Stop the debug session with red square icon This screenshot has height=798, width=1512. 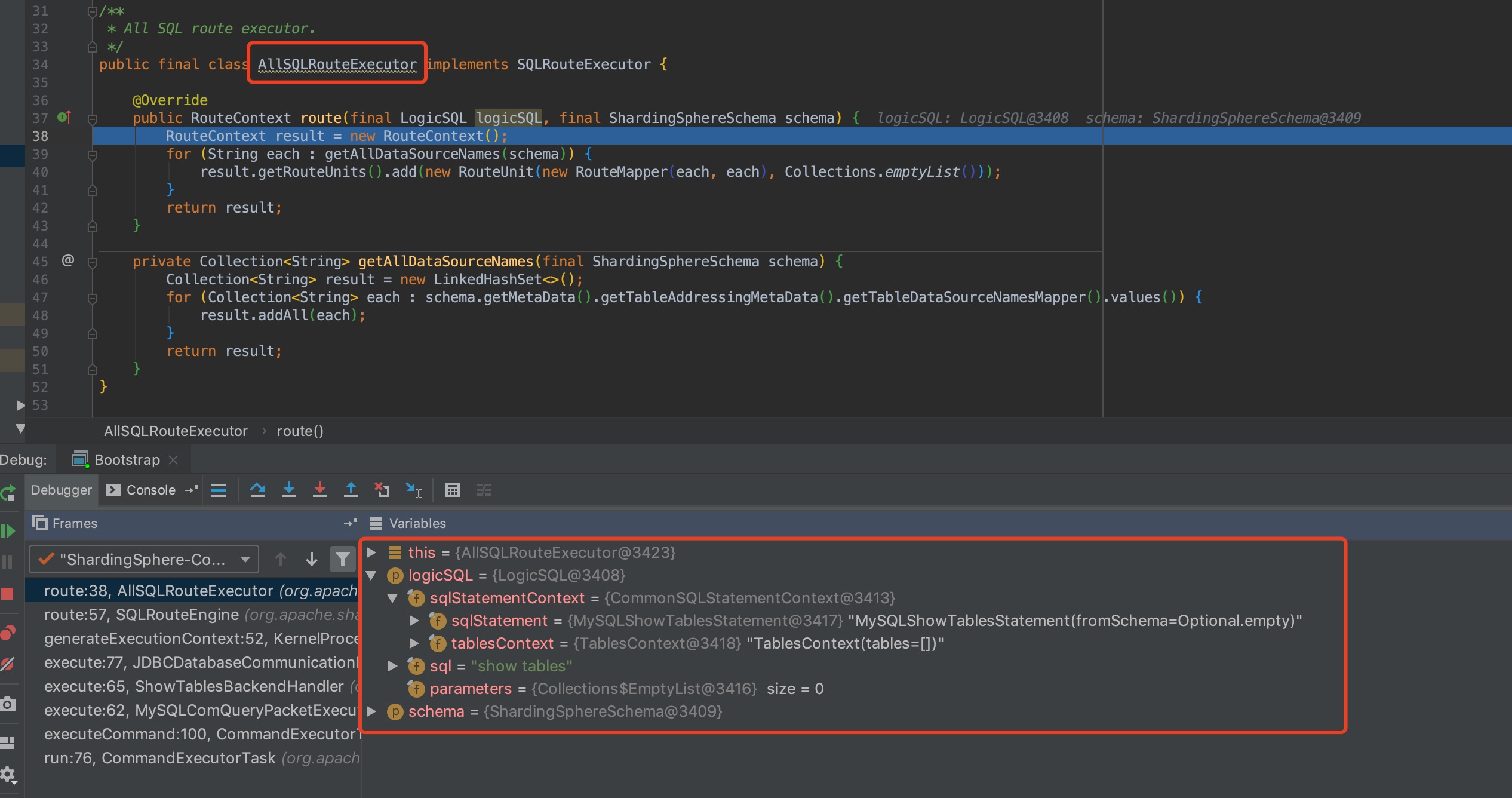pos(9,594)
